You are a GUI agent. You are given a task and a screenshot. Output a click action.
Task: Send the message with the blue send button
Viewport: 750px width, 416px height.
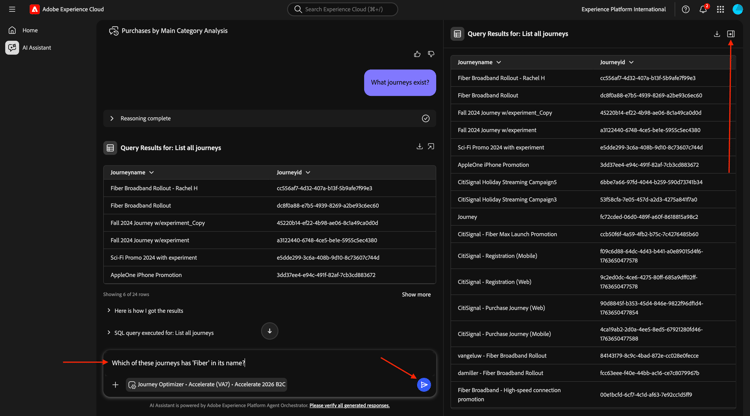(x=424, y=384)
